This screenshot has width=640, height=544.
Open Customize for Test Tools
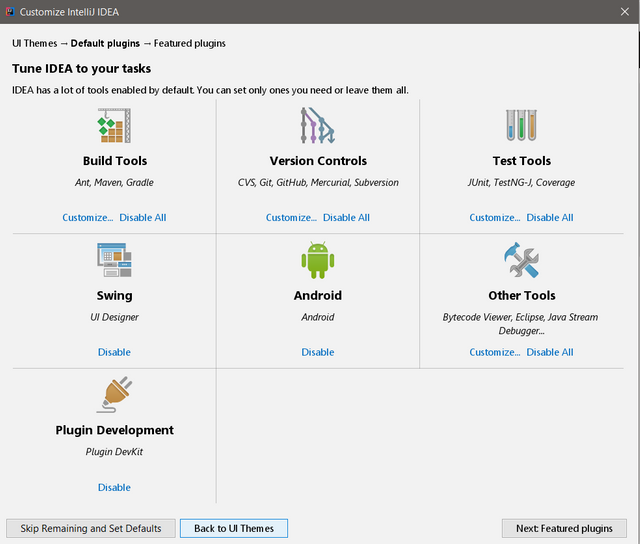point(494,218)
